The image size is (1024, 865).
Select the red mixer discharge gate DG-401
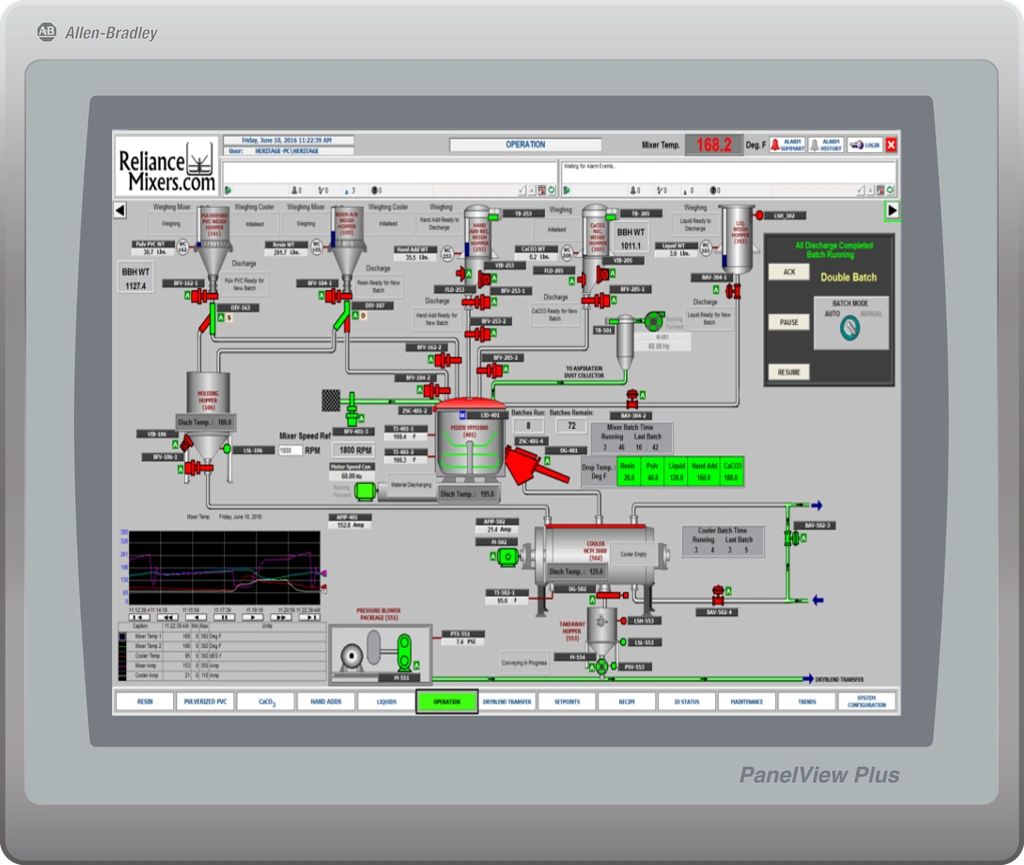click(x=522, y=465)
